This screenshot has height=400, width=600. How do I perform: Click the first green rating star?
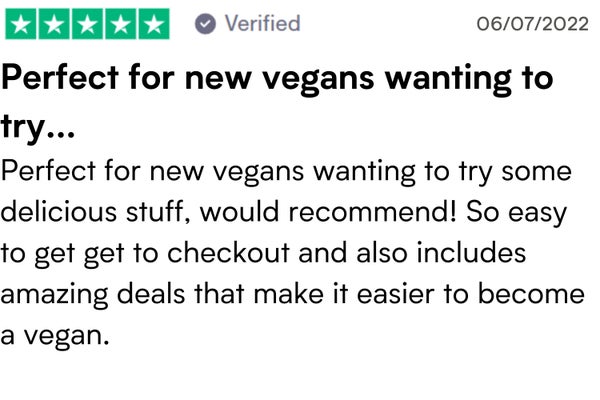(21, 24)
